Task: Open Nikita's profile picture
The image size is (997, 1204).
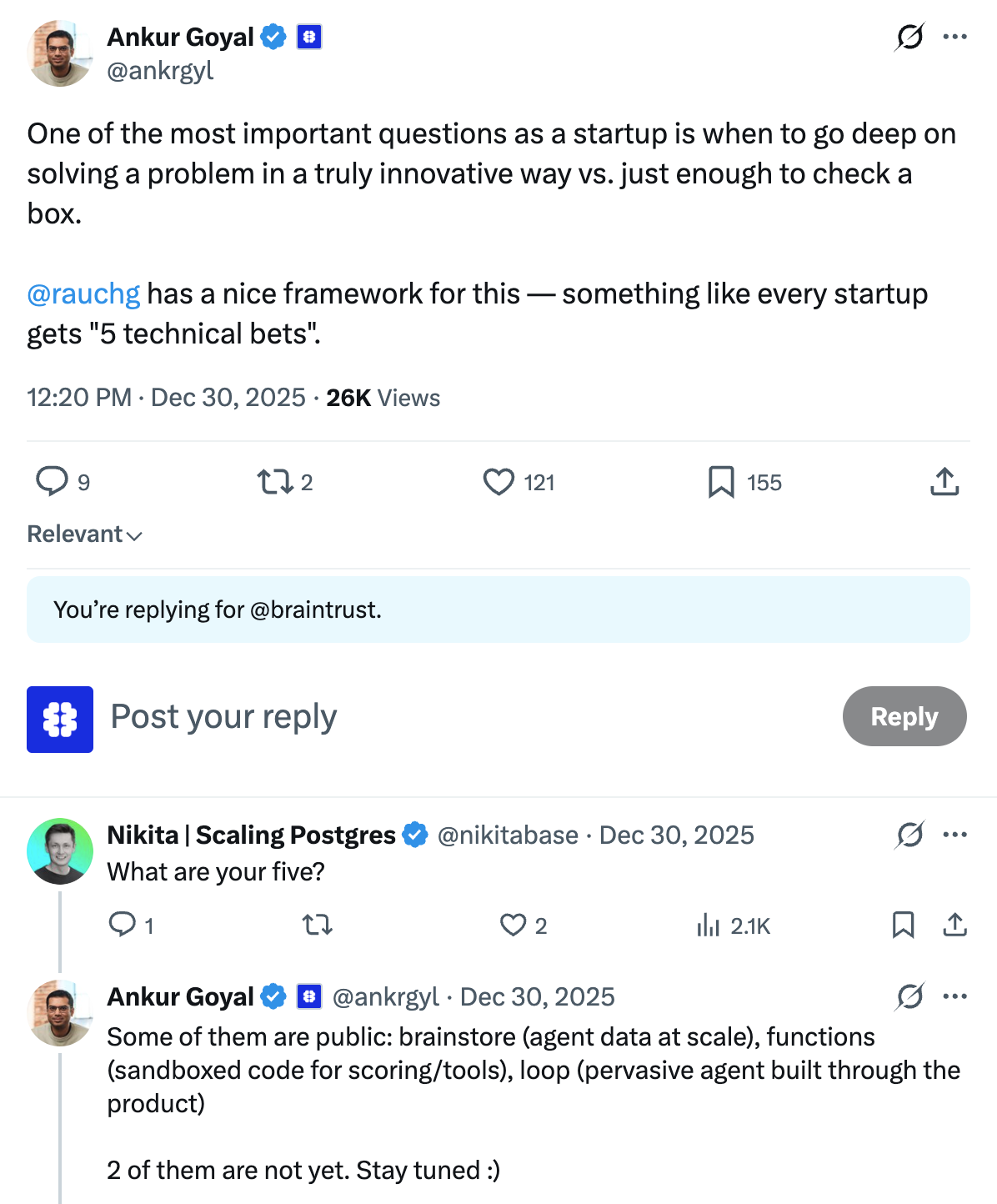Action: pyautogui.click(x=60, y=851)
